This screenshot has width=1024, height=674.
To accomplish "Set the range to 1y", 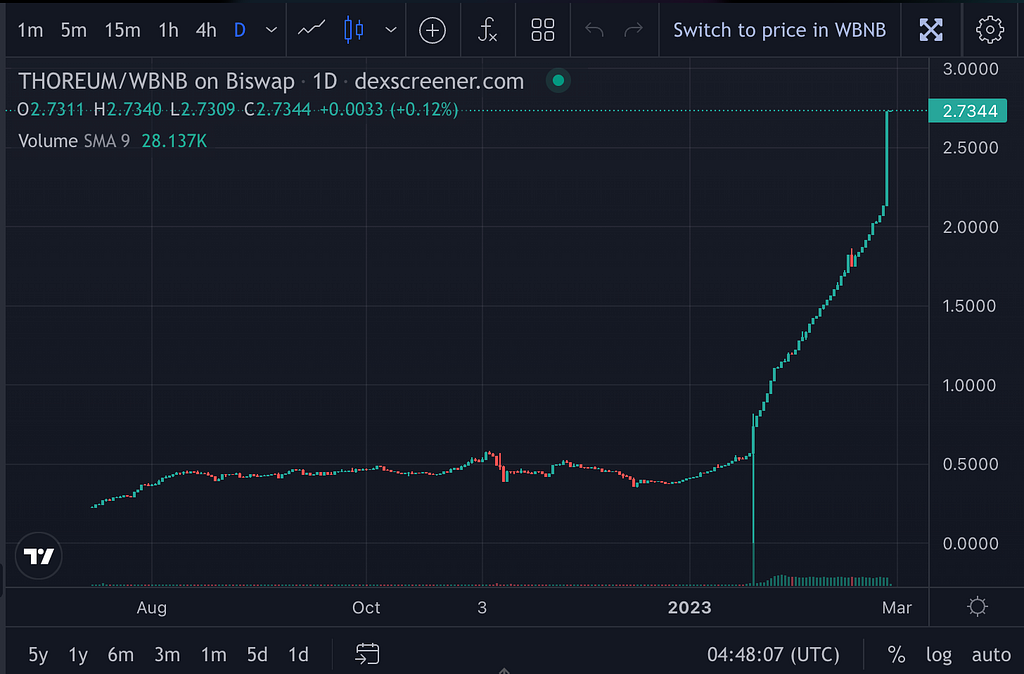I will click(78, 654).
